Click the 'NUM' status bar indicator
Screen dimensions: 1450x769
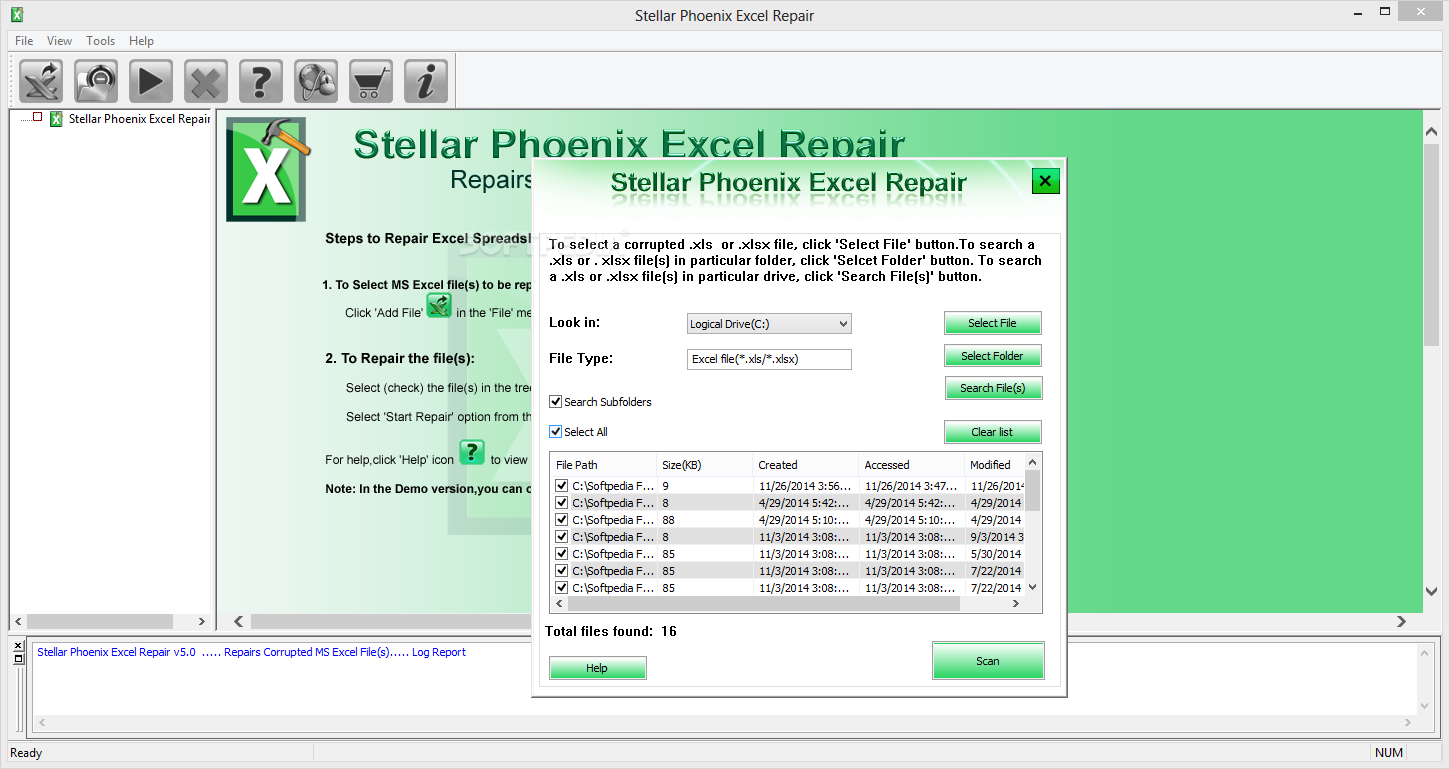coord(1389,753)
